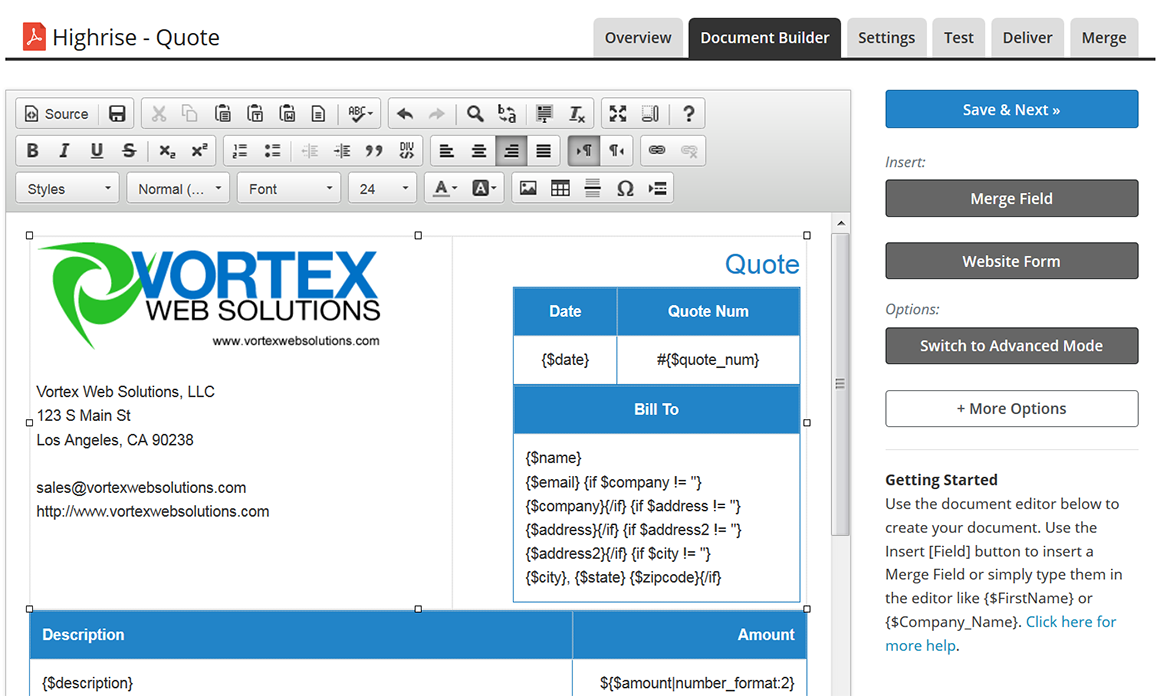The height and width of the screenshot is (696, 1161).
Task: Switch to the Settings tab
Action: tap(886, 38)
